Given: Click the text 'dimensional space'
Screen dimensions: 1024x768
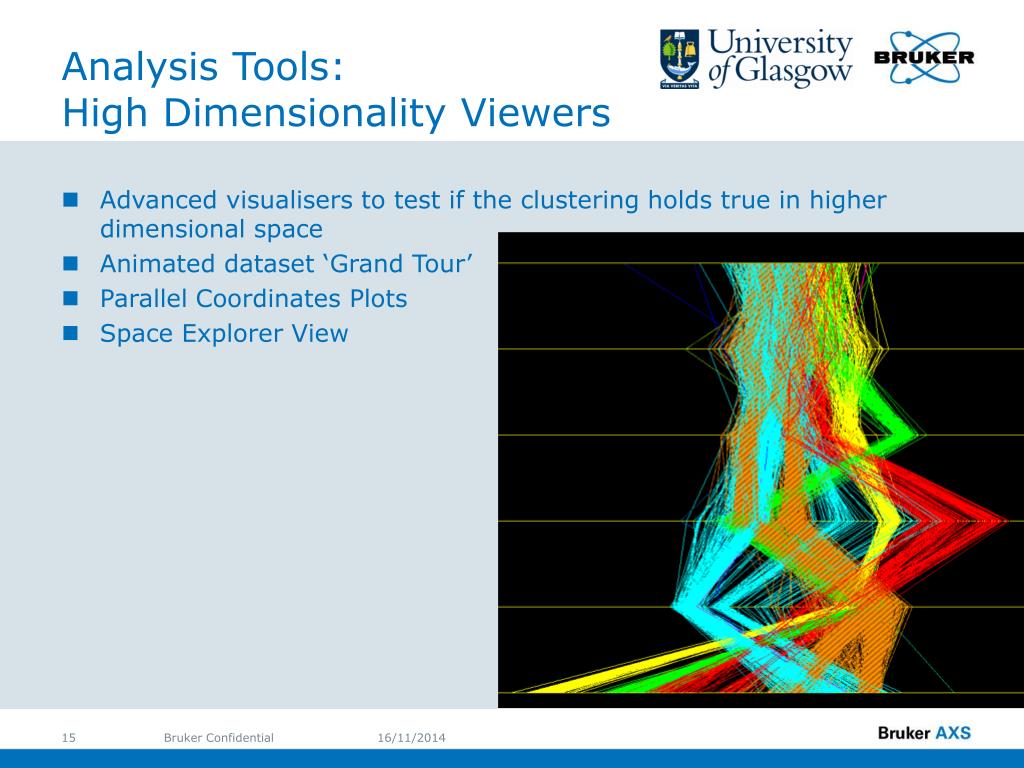Looking at the screenshot, I should pos(211,229).
